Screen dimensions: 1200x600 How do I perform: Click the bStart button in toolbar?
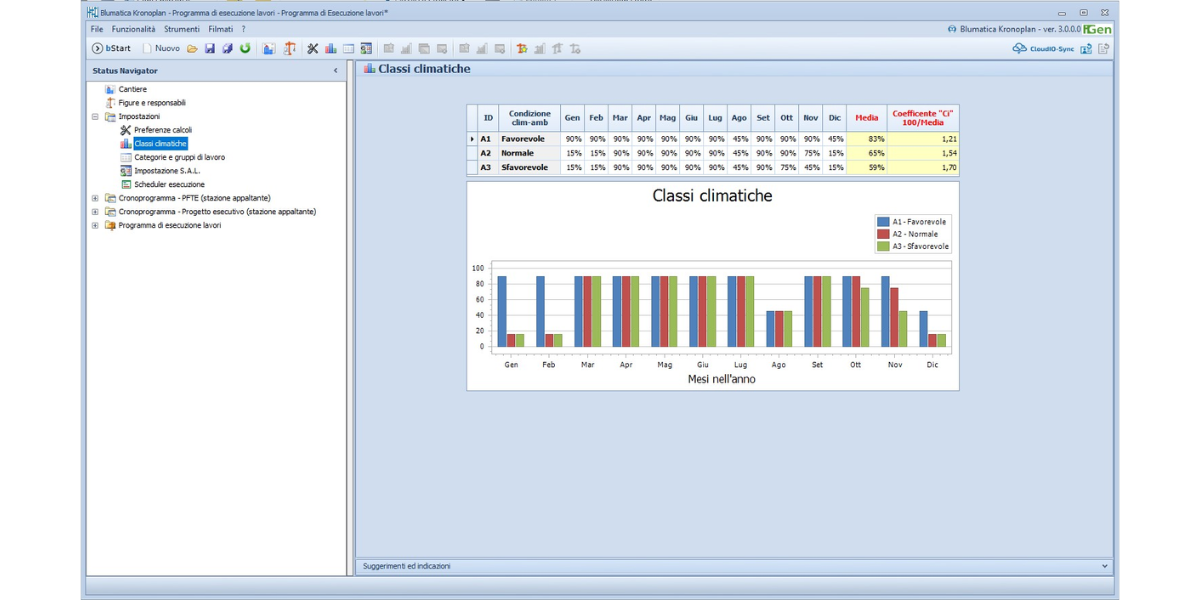tap(110, 48)
